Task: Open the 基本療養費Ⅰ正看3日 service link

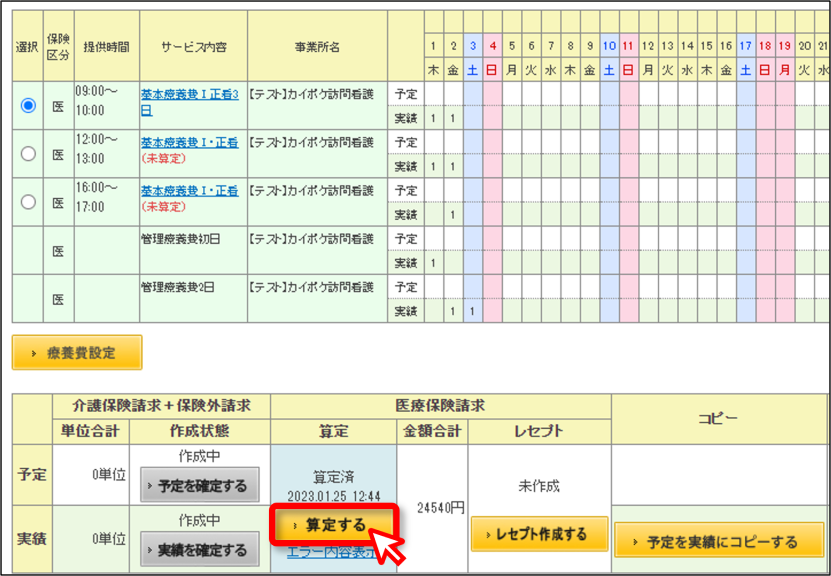Action: pyautogui.click(x=189, y=102)
